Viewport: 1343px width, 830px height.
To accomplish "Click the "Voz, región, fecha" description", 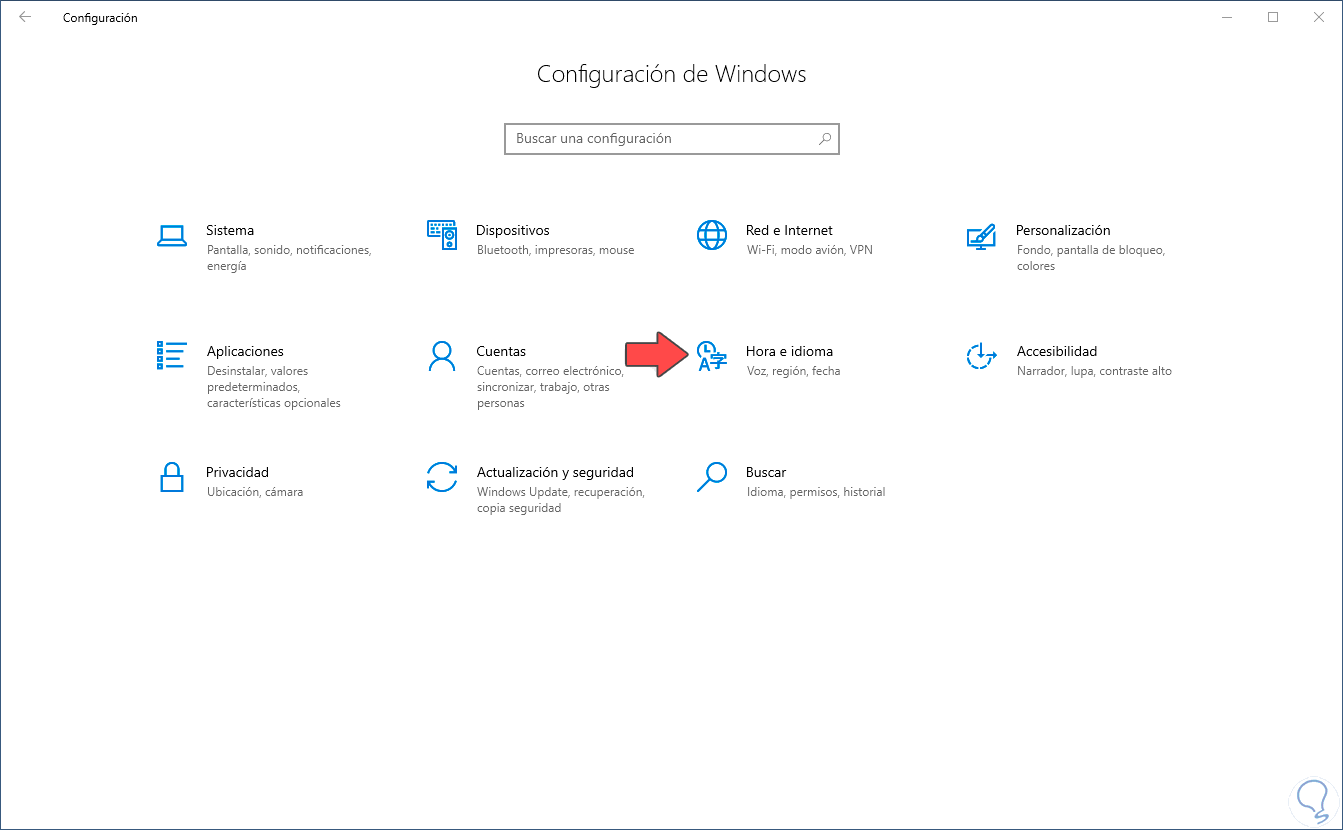I will tap(794, 371).
